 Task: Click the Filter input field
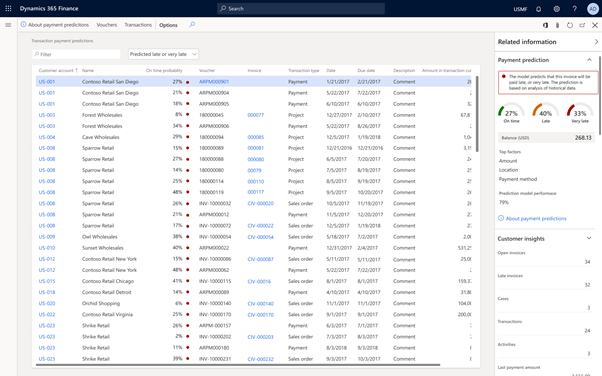[x=76, y=54]
